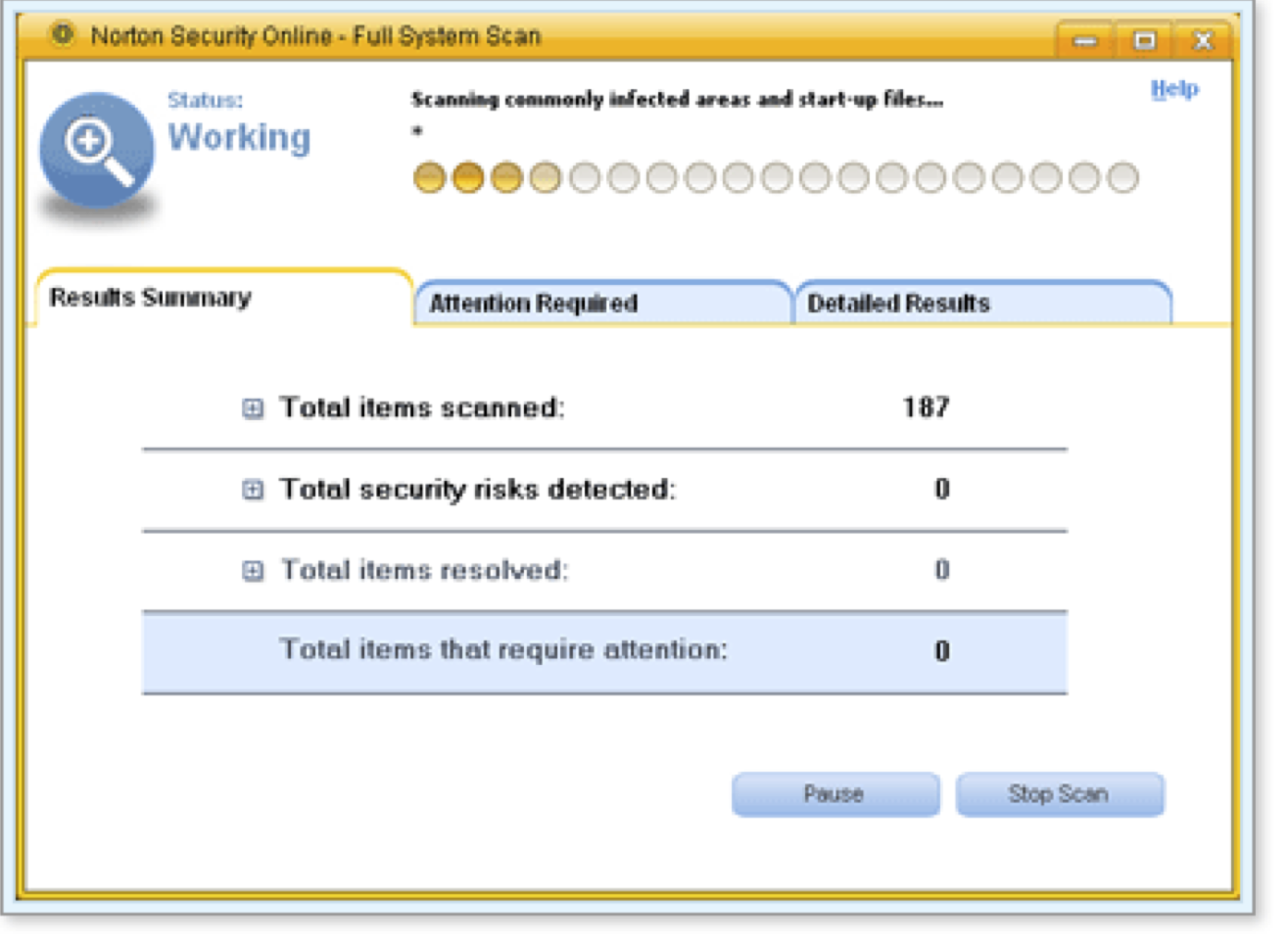The image size is (1288, 947).
Task: Click the Total items that require attention row
Action: click(604, 652)
